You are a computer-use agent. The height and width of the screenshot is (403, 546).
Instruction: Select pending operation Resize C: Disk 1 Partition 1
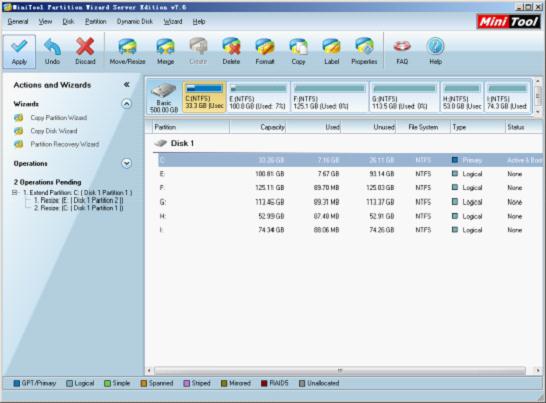click(x=79, y=208)
